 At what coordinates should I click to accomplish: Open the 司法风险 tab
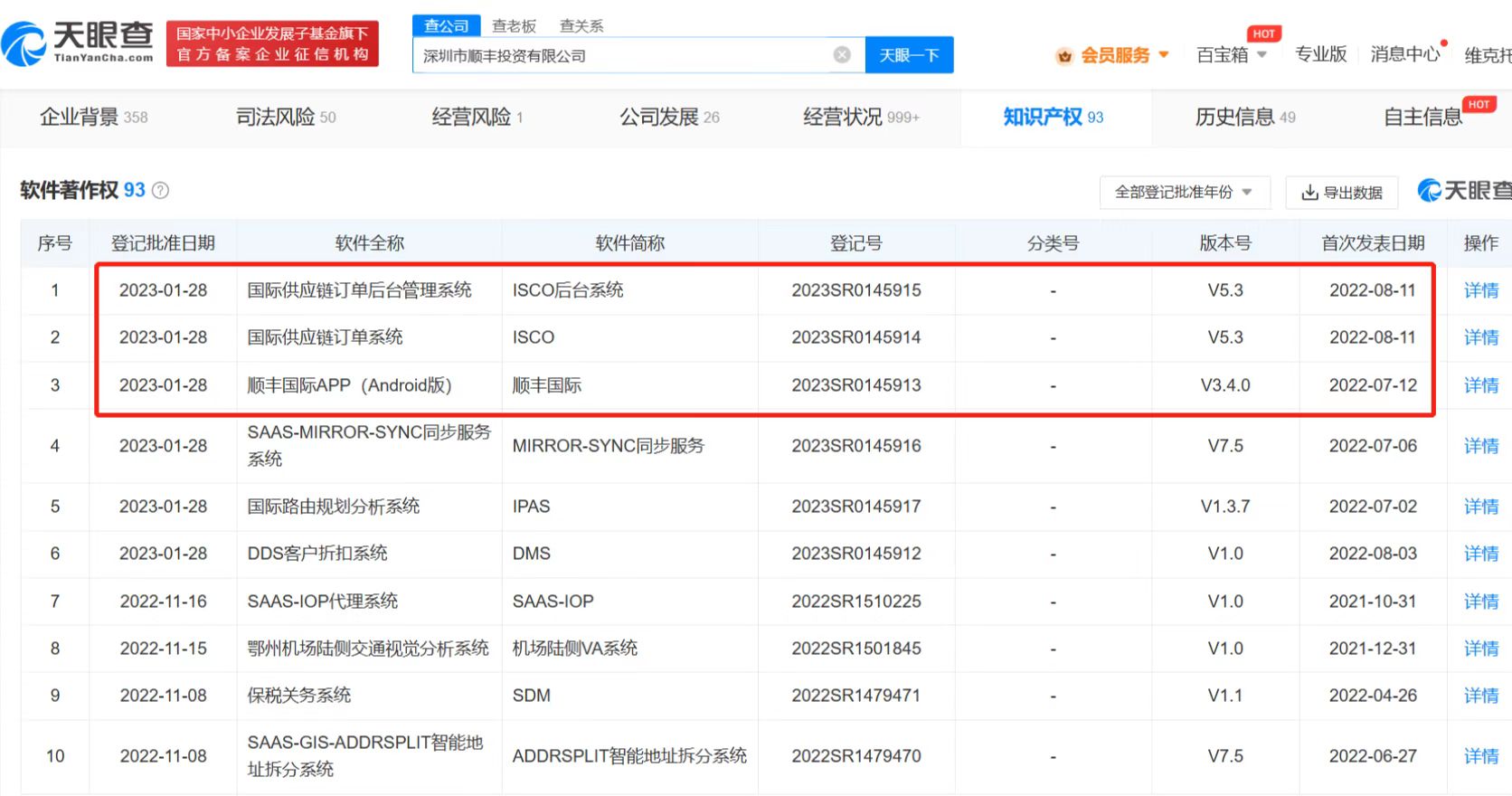click(x=285, y=117)
